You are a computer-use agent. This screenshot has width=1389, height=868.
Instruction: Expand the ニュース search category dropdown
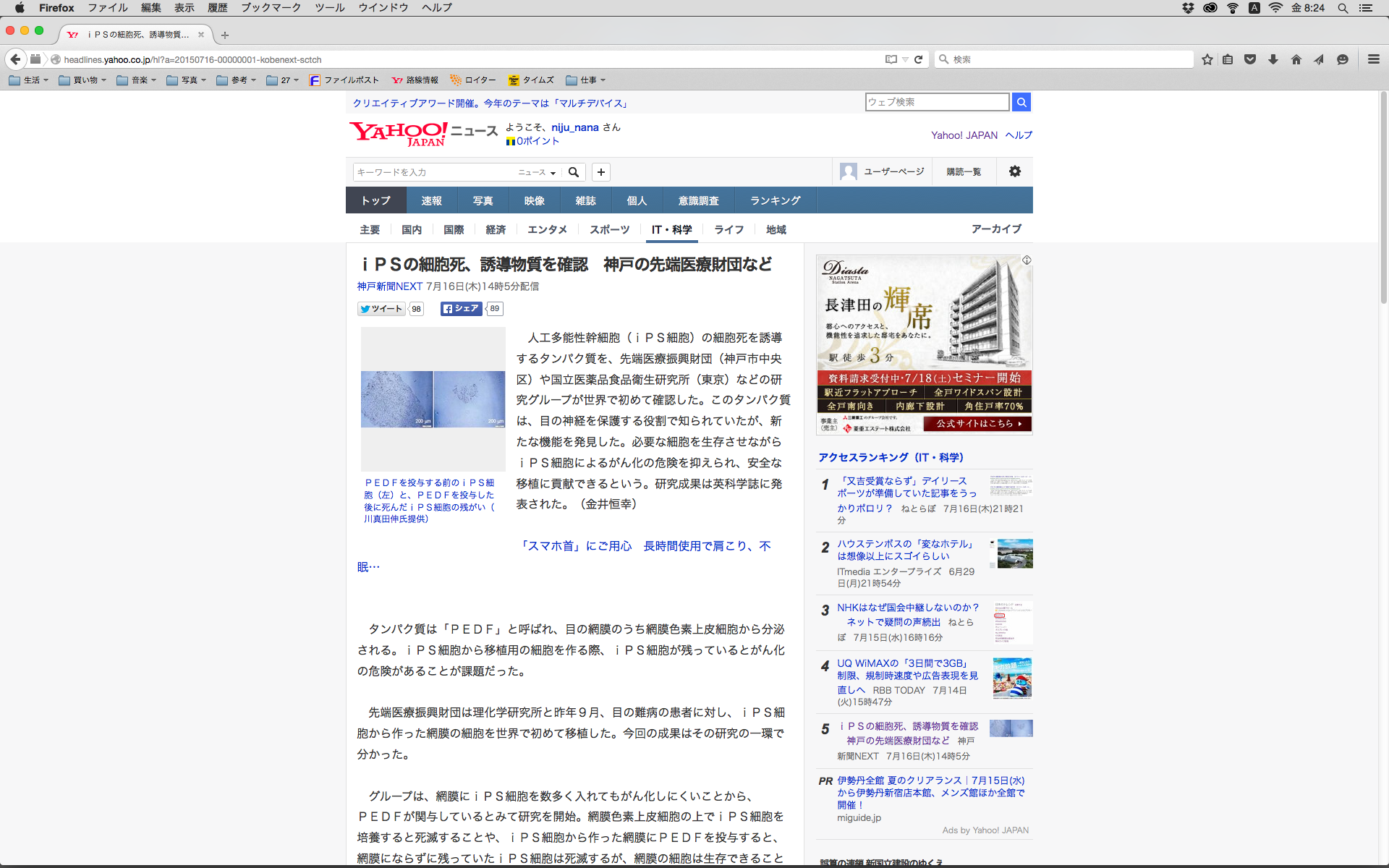tap(537, 172)
